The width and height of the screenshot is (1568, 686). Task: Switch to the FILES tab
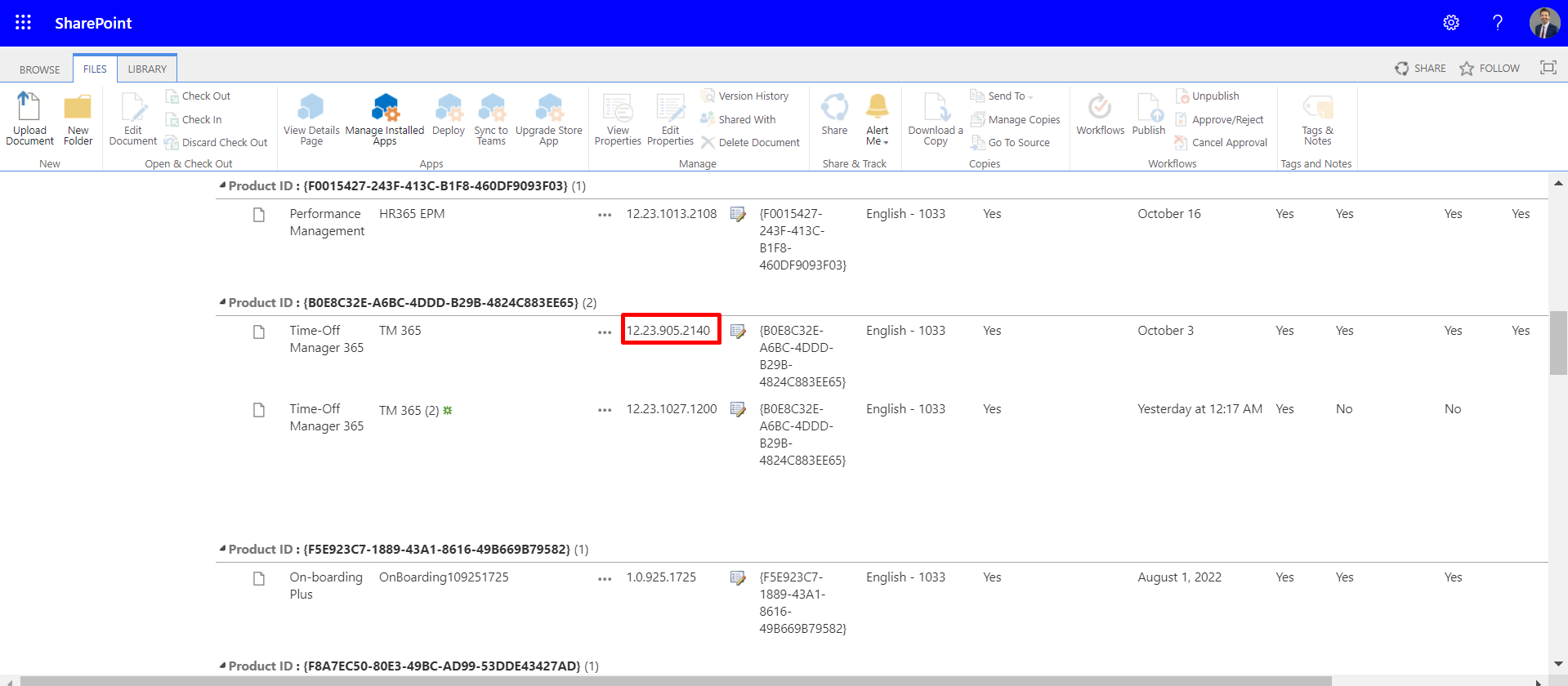[95, 69]
